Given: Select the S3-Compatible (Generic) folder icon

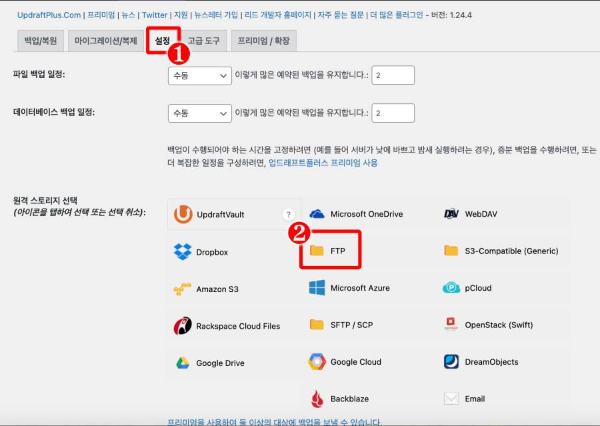Looking at the screenshot, I should tap(451, 250).
